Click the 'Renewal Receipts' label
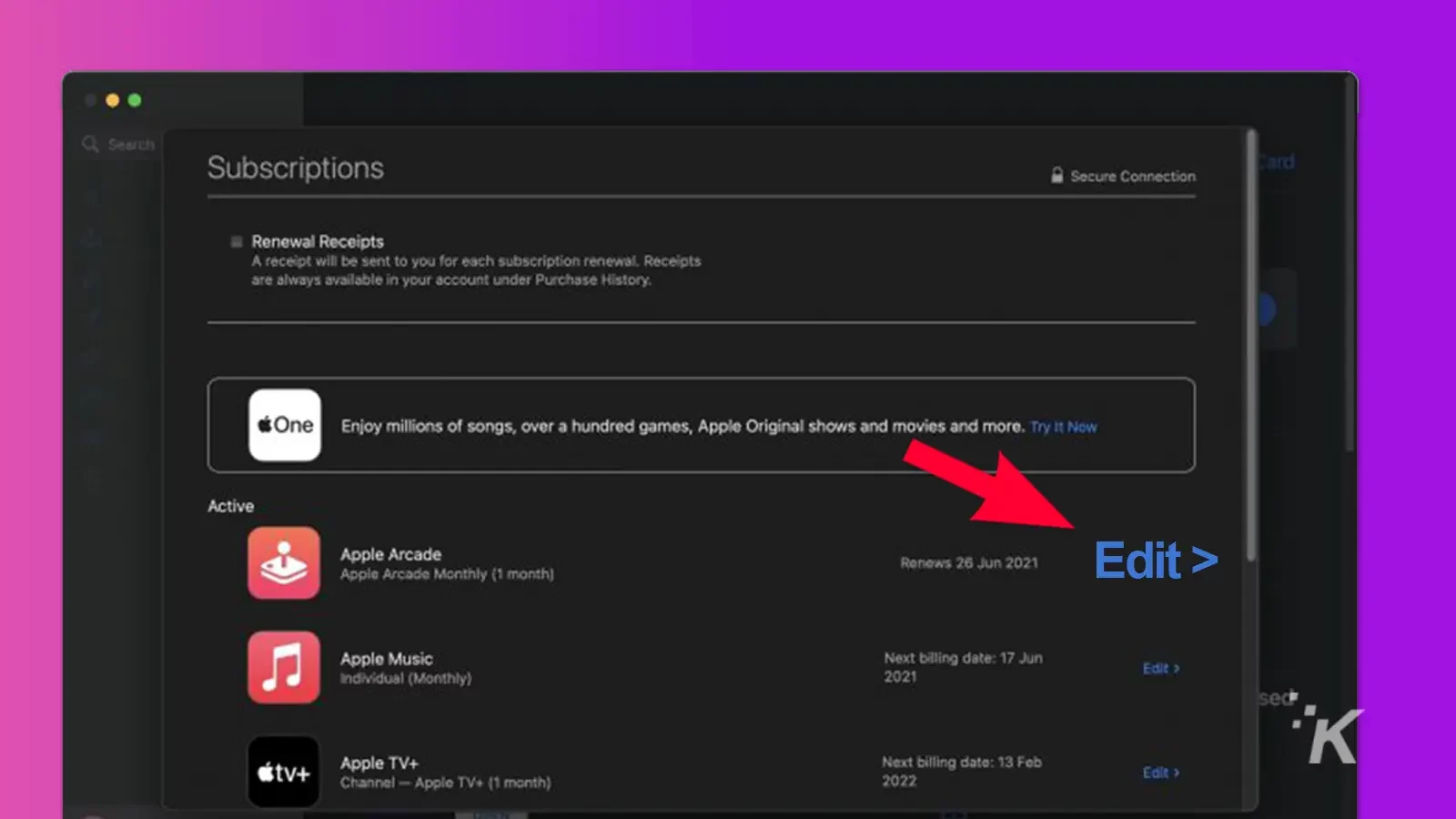The image size is (1456, 819). (x=318, y=241)
